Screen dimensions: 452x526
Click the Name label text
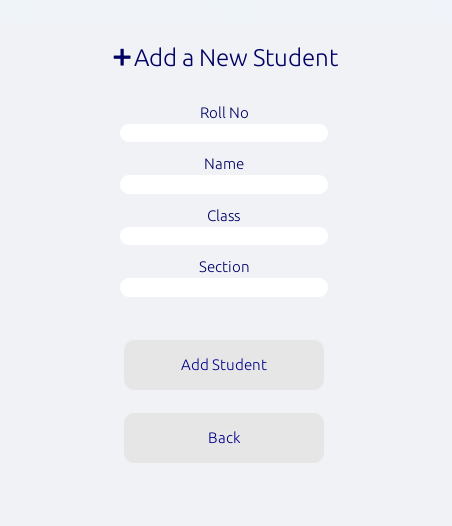pyautogui.click(x=224, y=164)
